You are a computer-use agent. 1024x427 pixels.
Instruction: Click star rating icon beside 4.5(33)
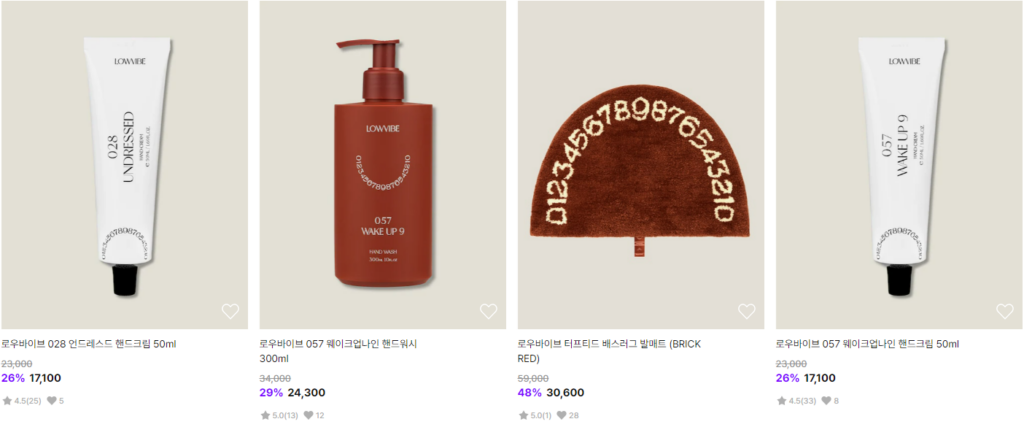tap(782, 401)
